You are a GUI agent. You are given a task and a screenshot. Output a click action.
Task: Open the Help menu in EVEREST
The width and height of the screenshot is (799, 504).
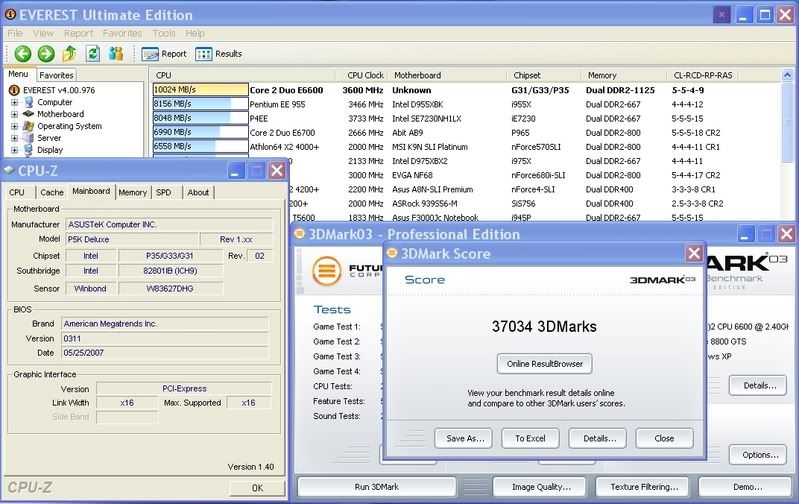tap(195, 33)
